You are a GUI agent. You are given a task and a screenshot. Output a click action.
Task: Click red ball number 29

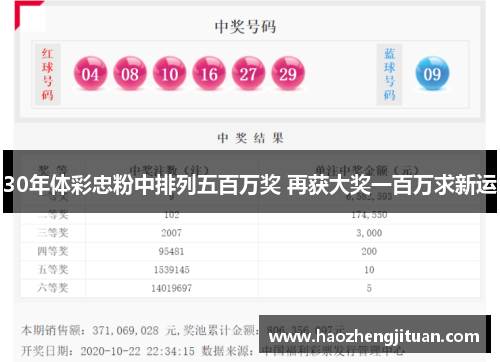(288, 73)
